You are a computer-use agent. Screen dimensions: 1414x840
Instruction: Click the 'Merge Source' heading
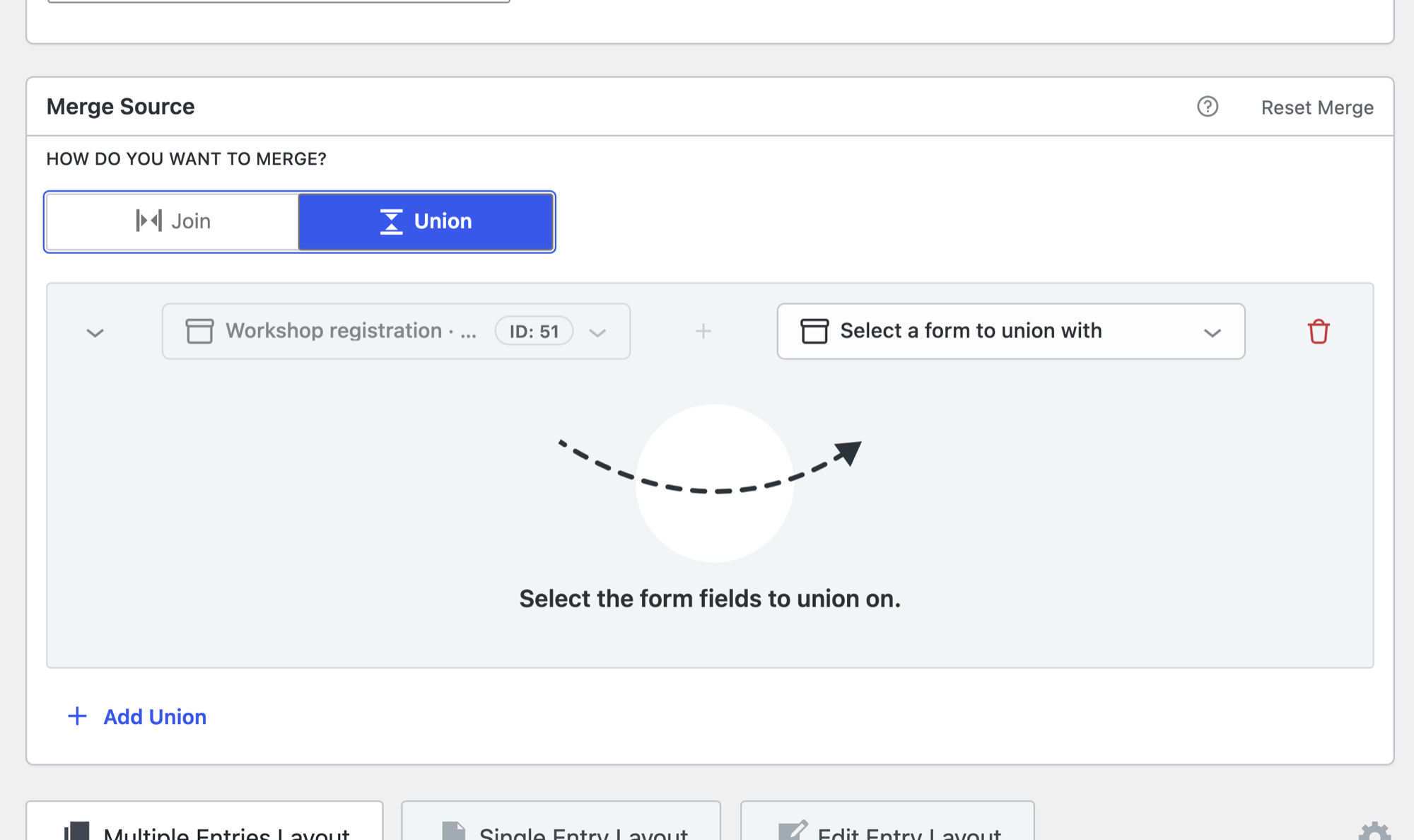tap(121, 107)
